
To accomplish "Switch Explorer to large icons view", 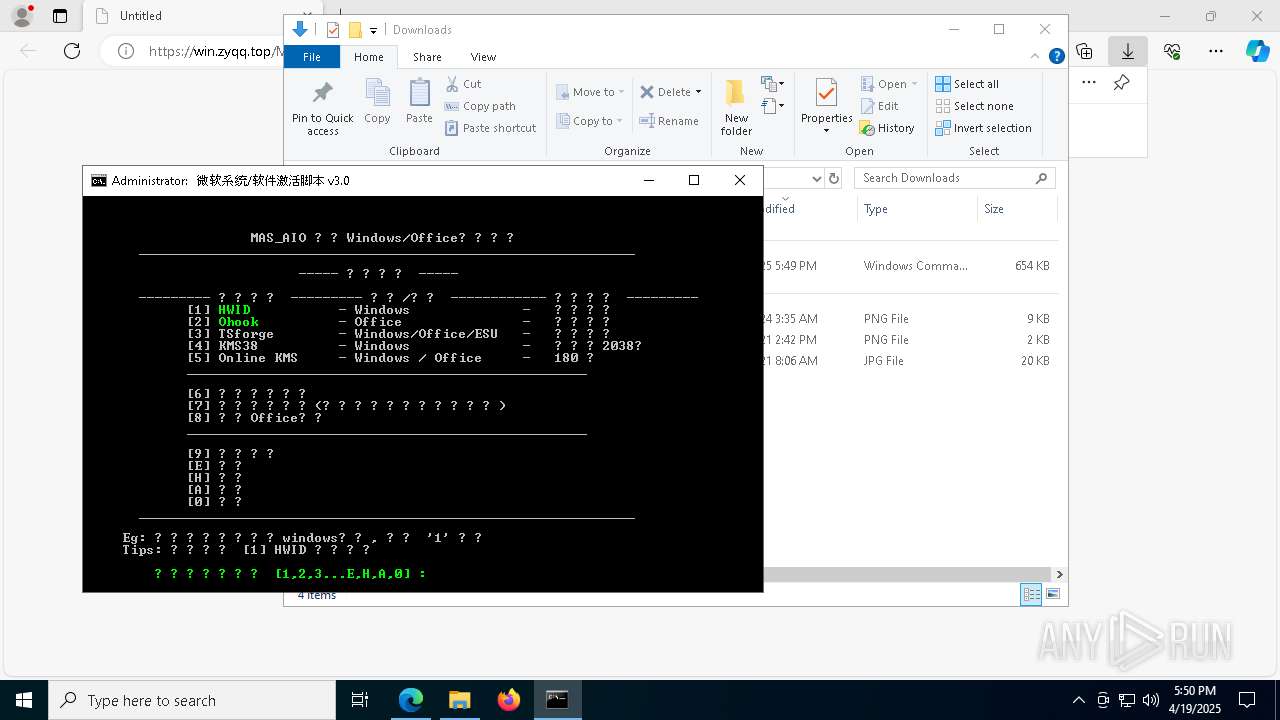I will [x=1053, y=595].
